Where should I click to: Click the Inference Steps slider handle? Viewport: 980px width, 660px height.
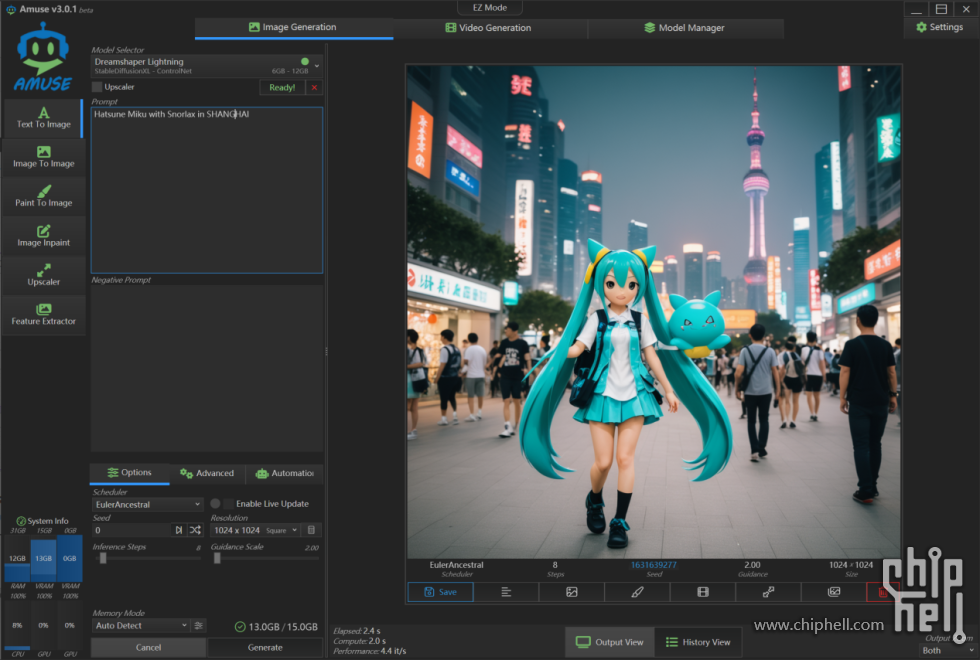(x=103, y=558)
